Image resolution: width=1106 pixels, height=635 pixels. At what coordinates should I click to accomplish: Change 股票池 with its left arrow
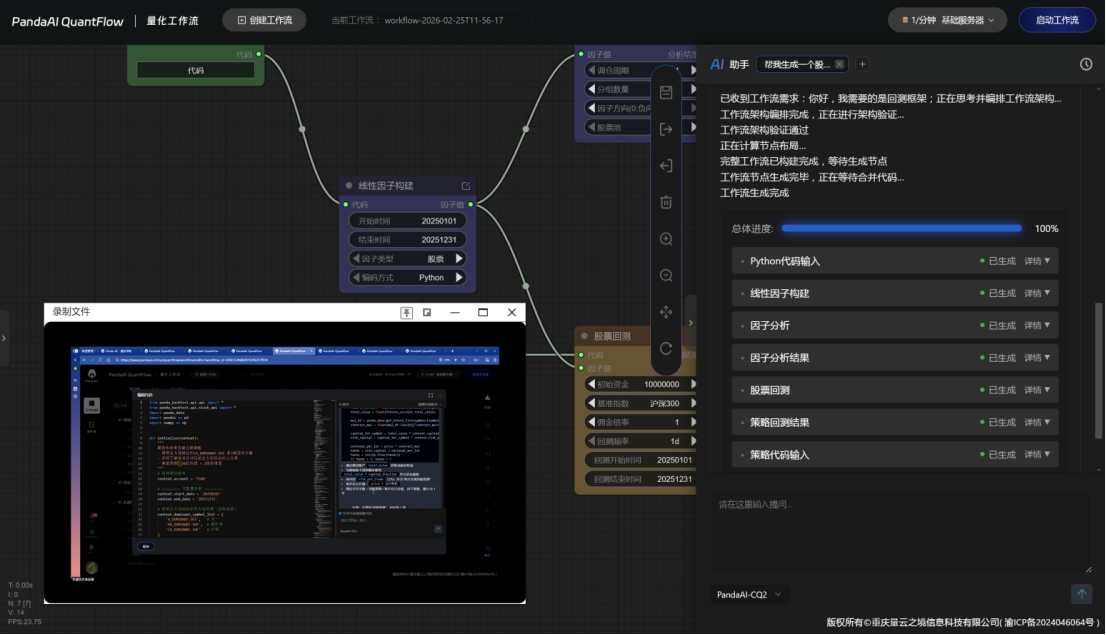[591, 128]
